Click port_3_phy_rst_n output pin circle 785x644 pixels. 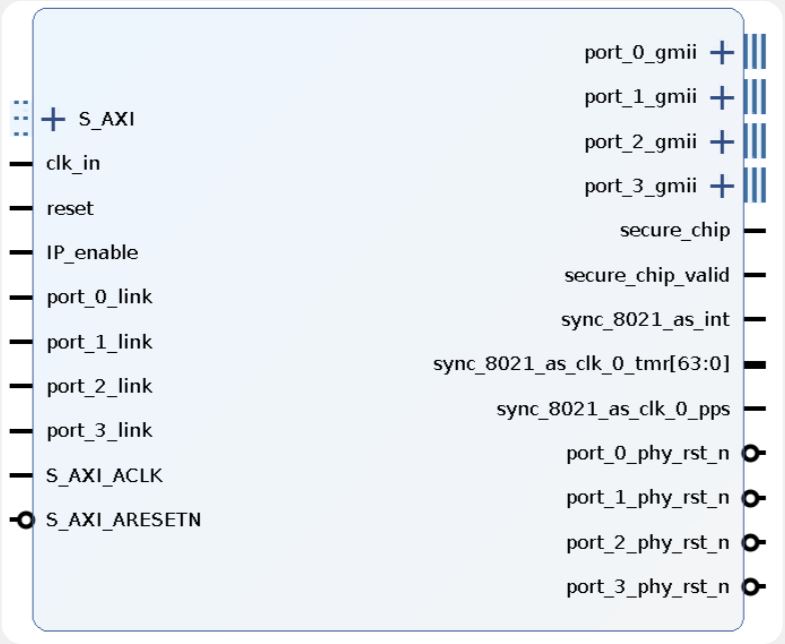(750, 587)
